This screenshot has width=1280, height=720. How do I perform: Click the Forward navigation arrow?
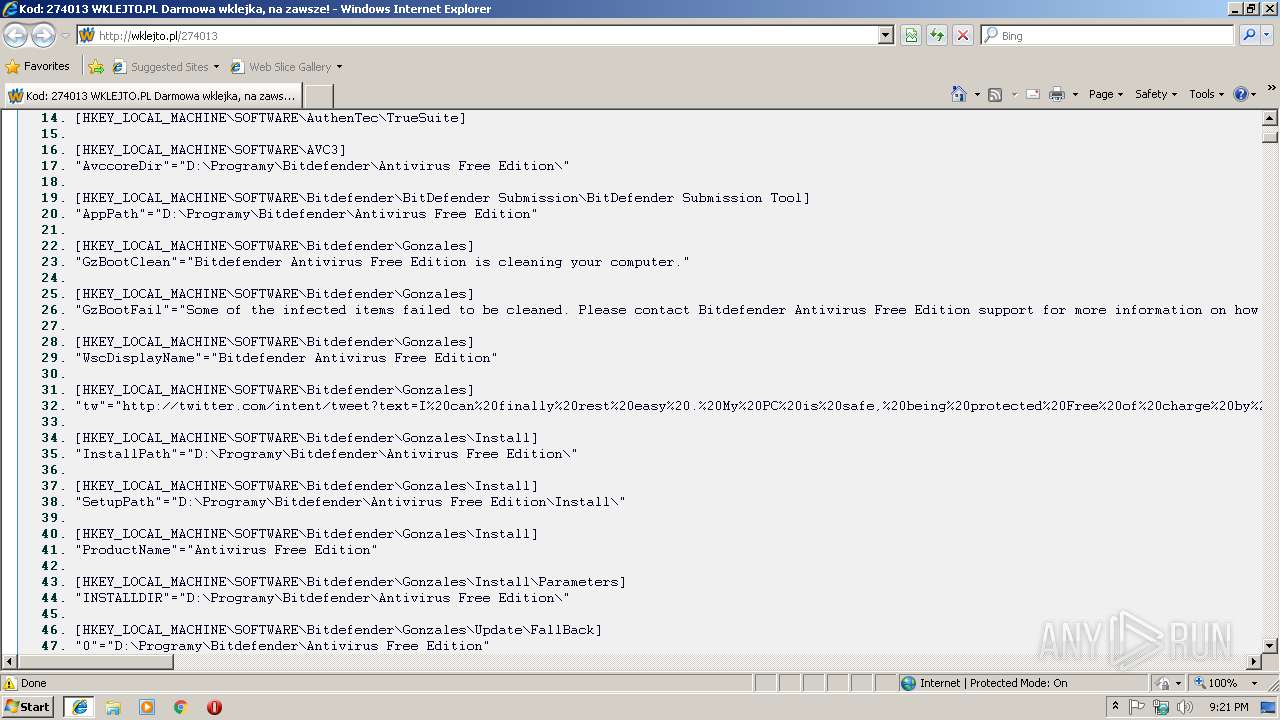(44, 35)
